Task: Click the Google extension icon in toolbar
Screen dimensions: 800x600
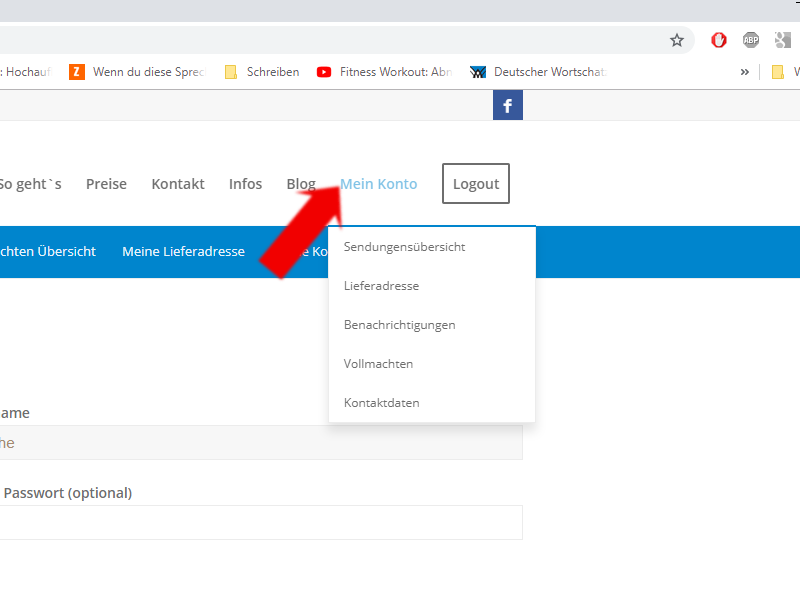Action: [783, 40]
